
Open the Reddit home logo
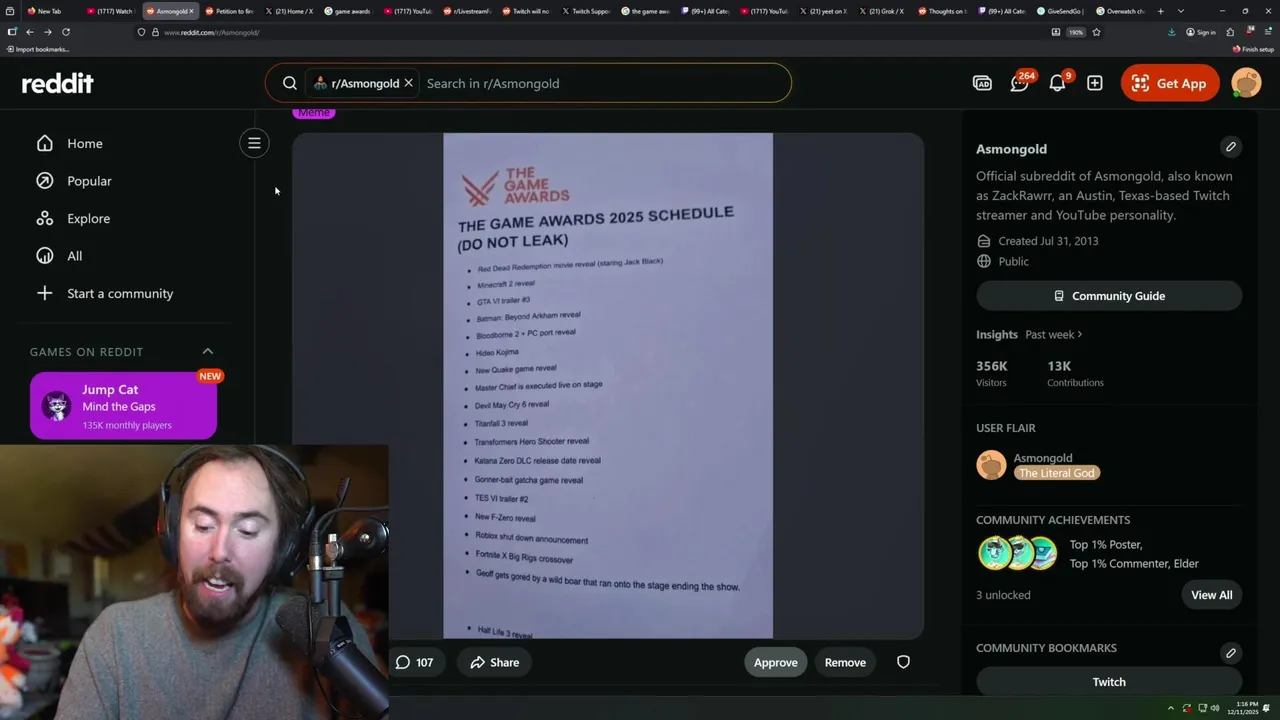[57, 83]
